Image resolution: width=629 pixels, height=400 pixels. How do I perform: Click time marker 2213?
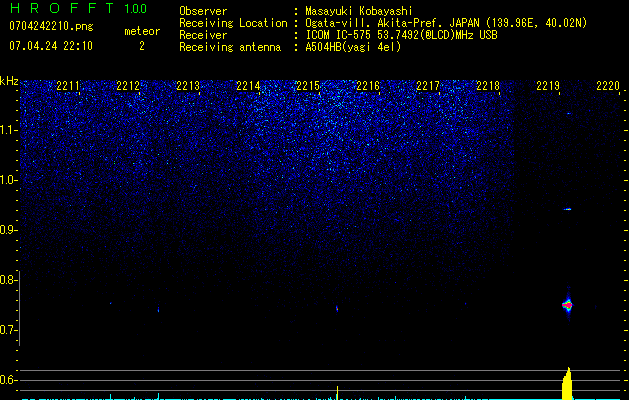pyautogui.click(x=188, y=86)
